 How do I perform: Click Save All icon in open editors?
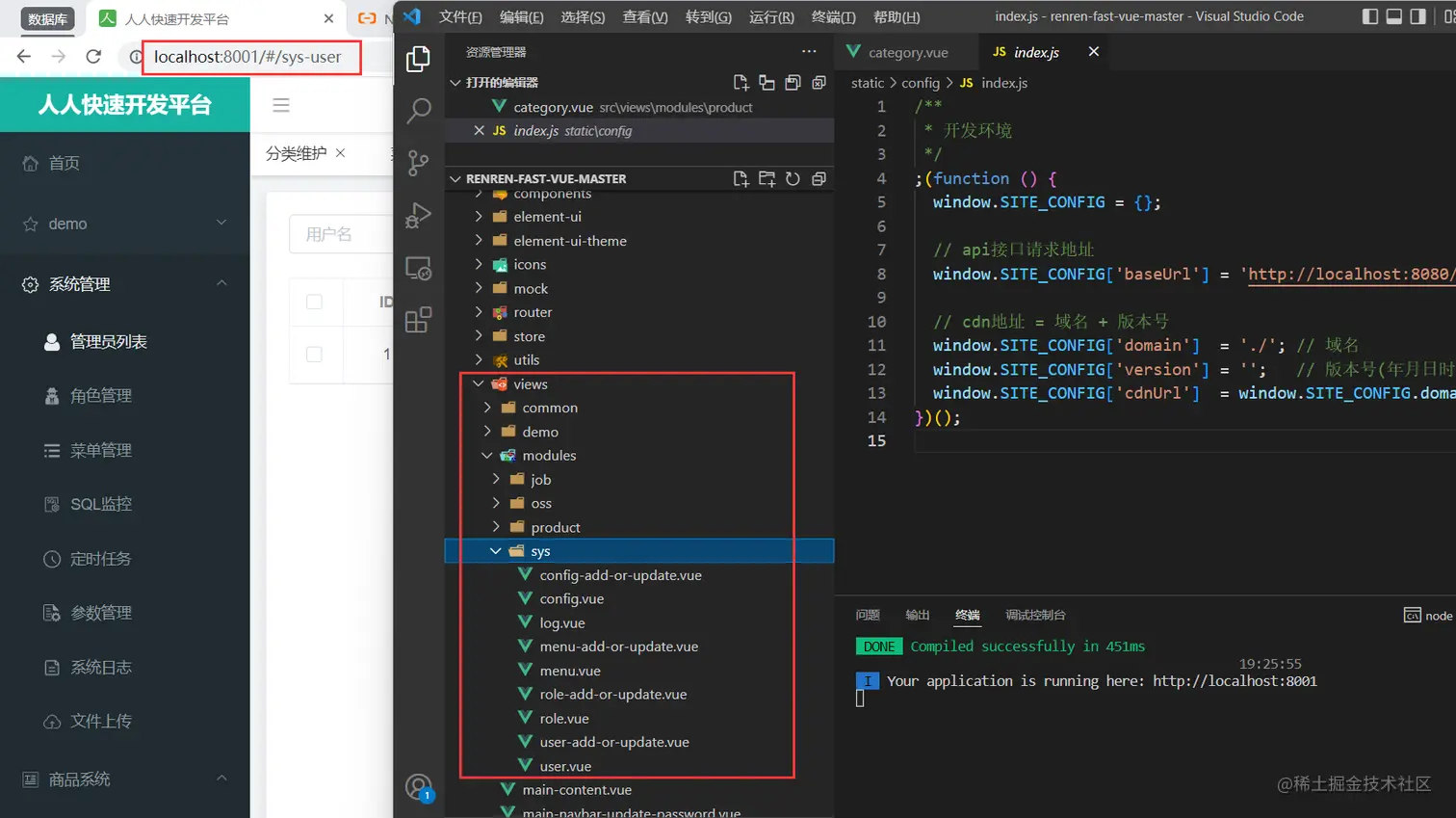tap(793, 83)
